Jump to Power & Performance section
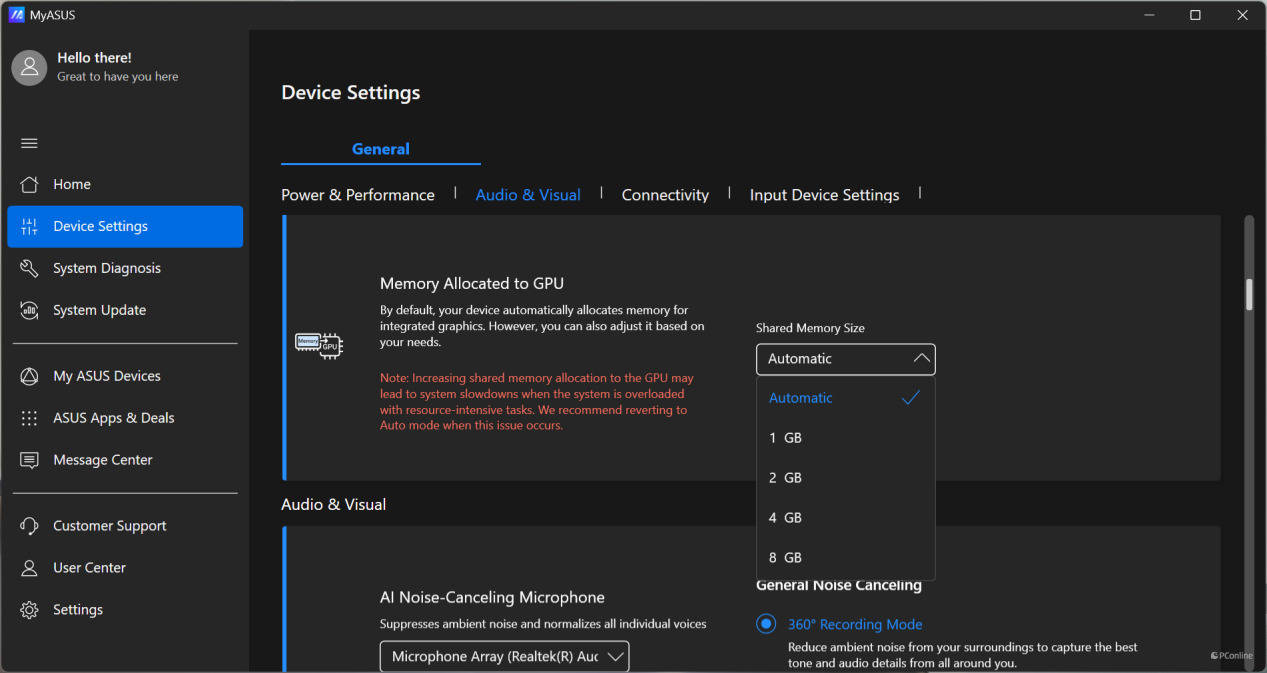The image size is (1267, 673). [358, 195]
